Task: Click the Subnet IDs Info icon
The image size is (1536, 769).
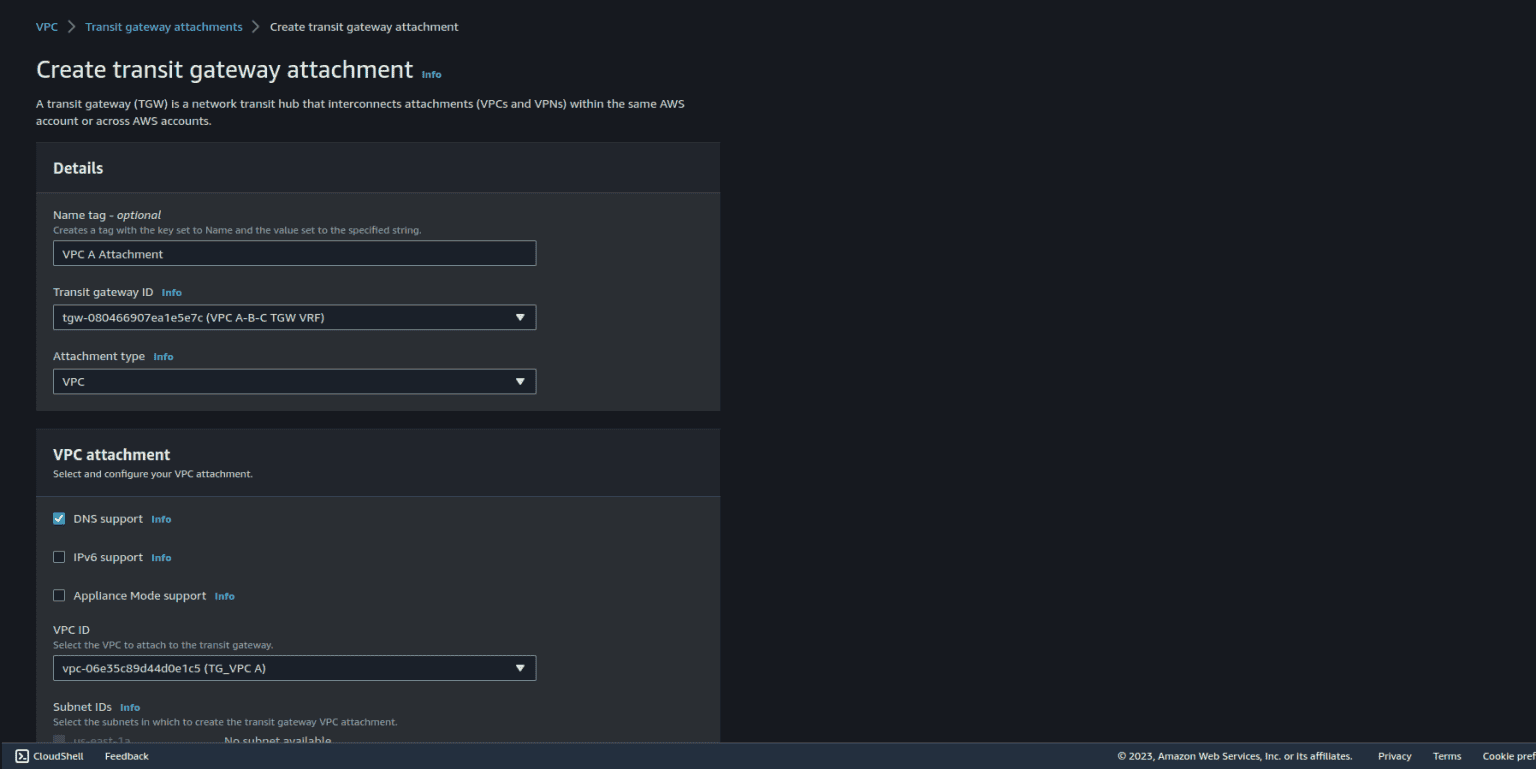Action: [130, 707]
